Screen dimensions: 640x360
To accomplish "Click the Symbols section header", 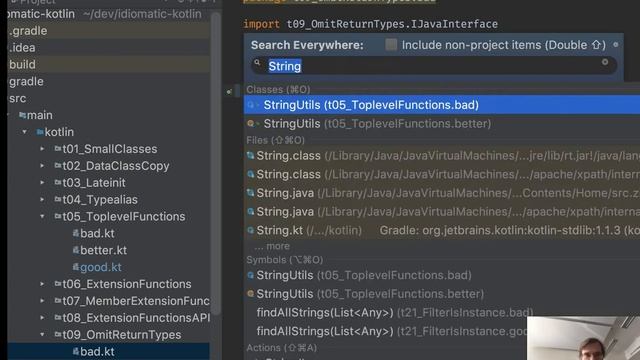I will click(x=284, y=260).
